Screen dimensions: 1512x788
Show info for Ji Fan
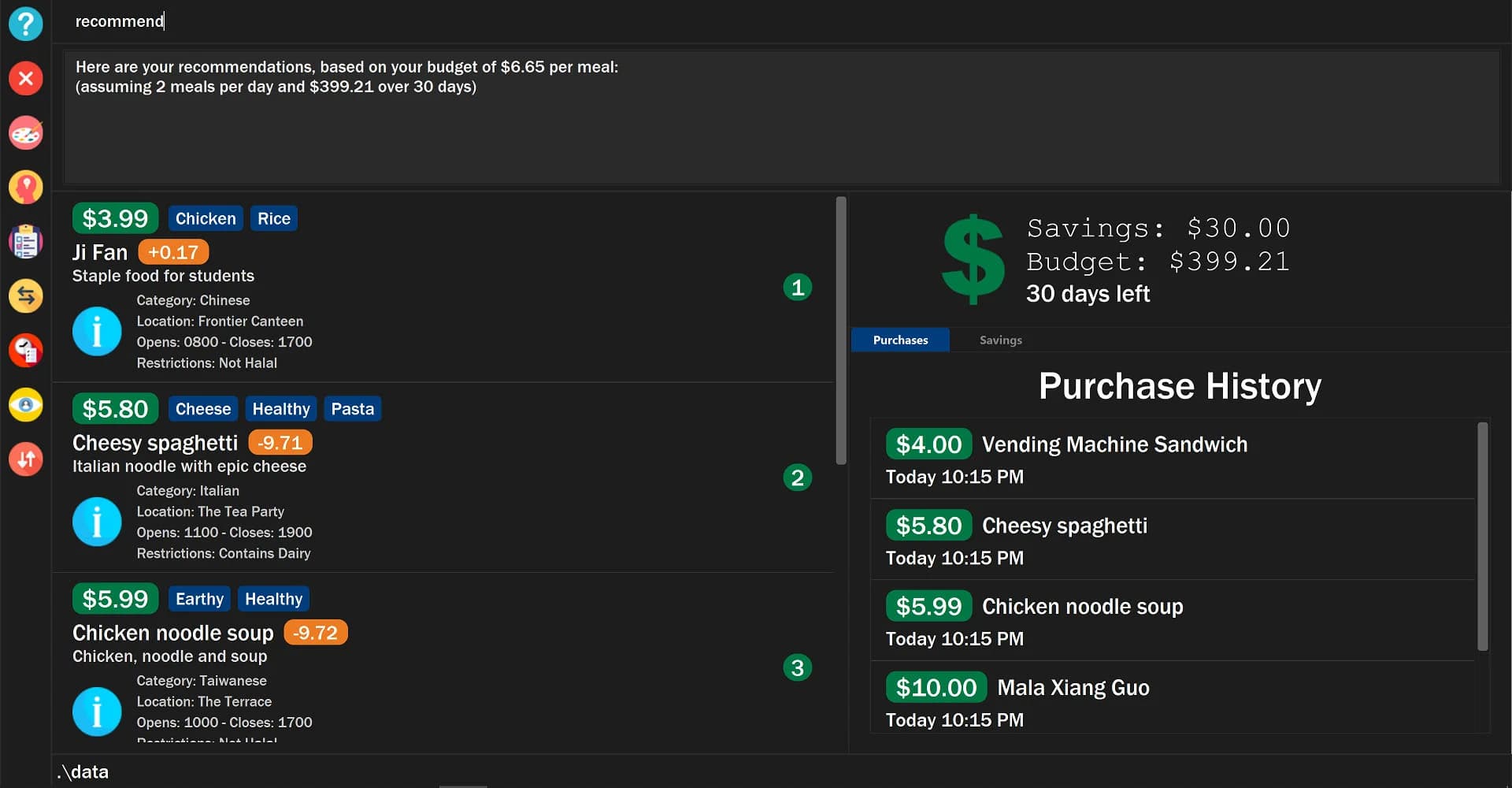[97, 331]
